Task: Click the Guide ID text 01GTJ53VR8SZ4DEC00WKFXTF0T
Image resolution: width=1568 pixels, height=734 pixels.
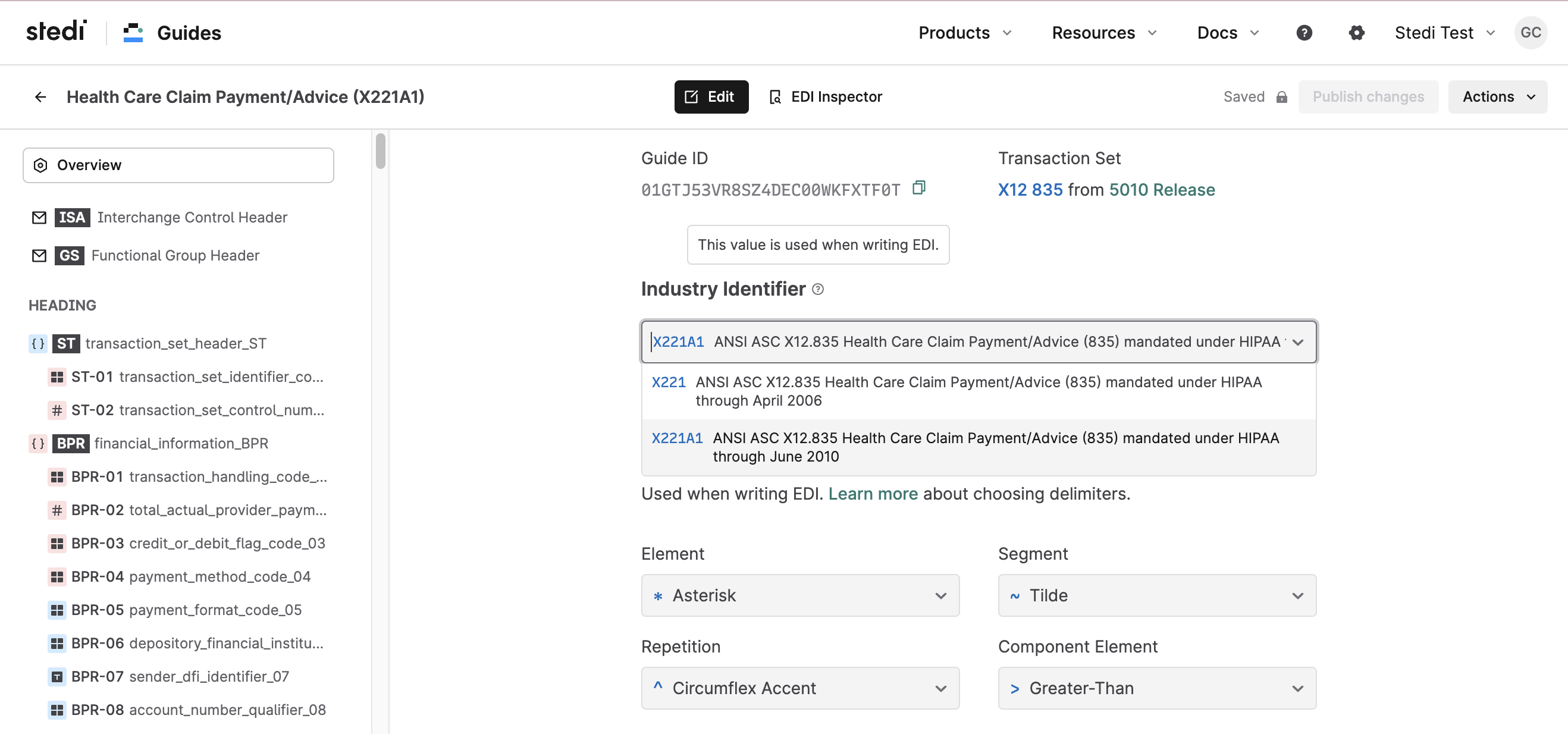Action: point(770,190)
